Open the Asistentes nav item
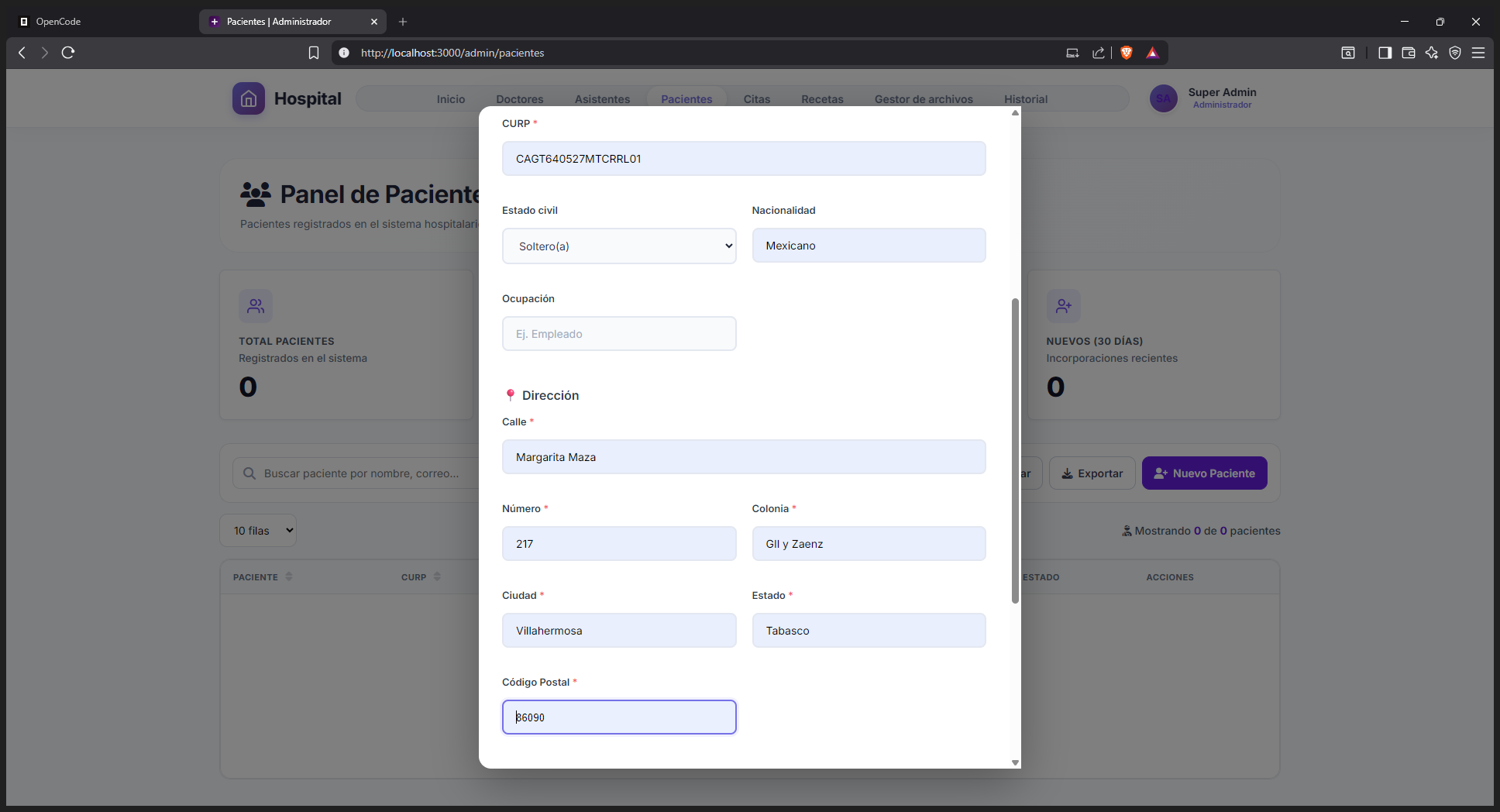The height and width of the screenshot is (812, 1500). click(602, 99)
